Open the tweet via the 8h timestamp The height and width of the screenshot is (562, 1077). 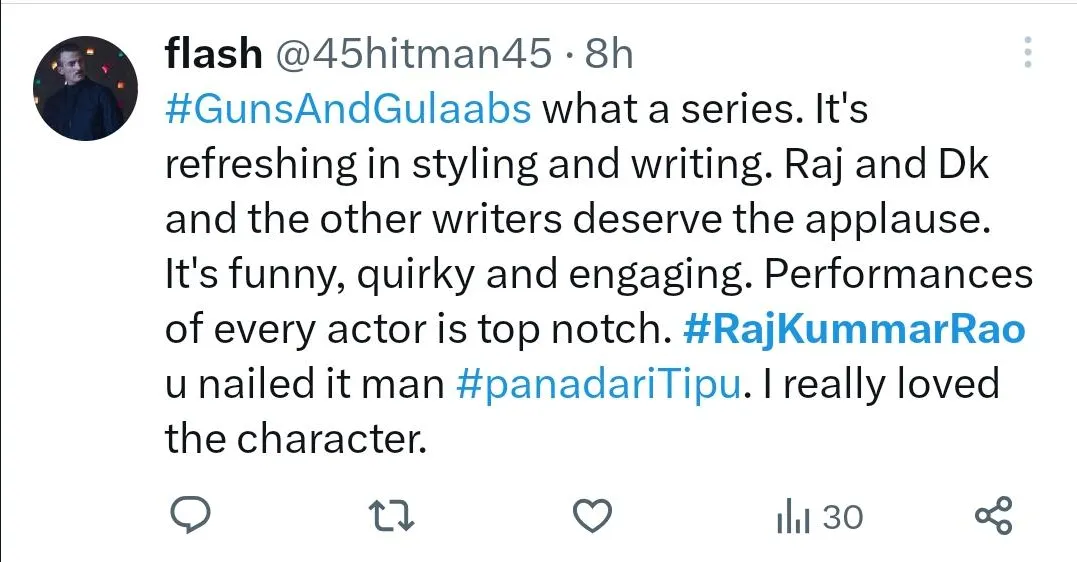coord(609,53)
